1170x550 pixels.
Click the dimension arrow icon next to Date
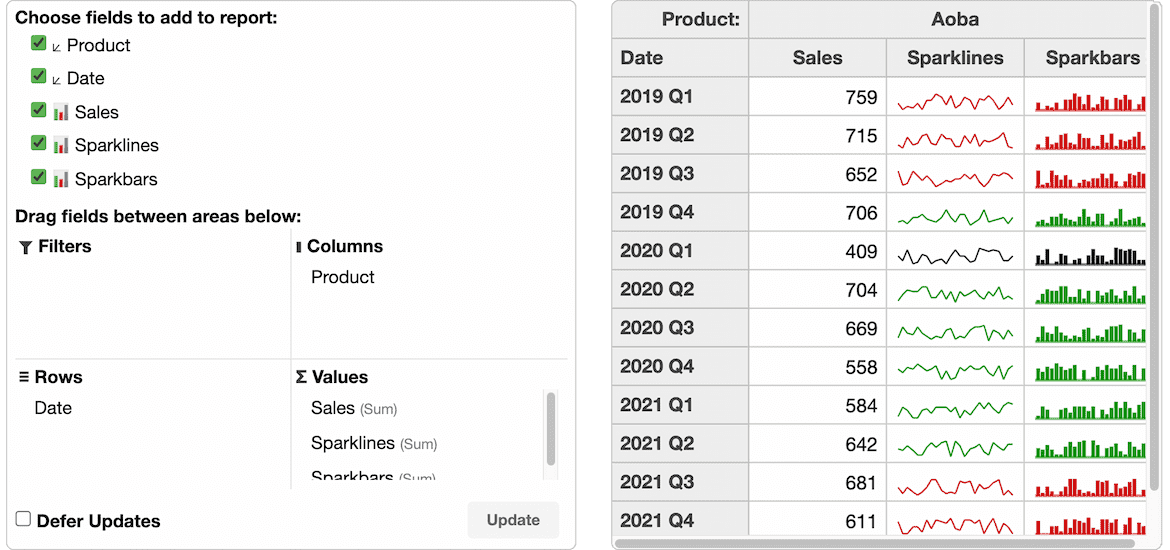point(57,81)
